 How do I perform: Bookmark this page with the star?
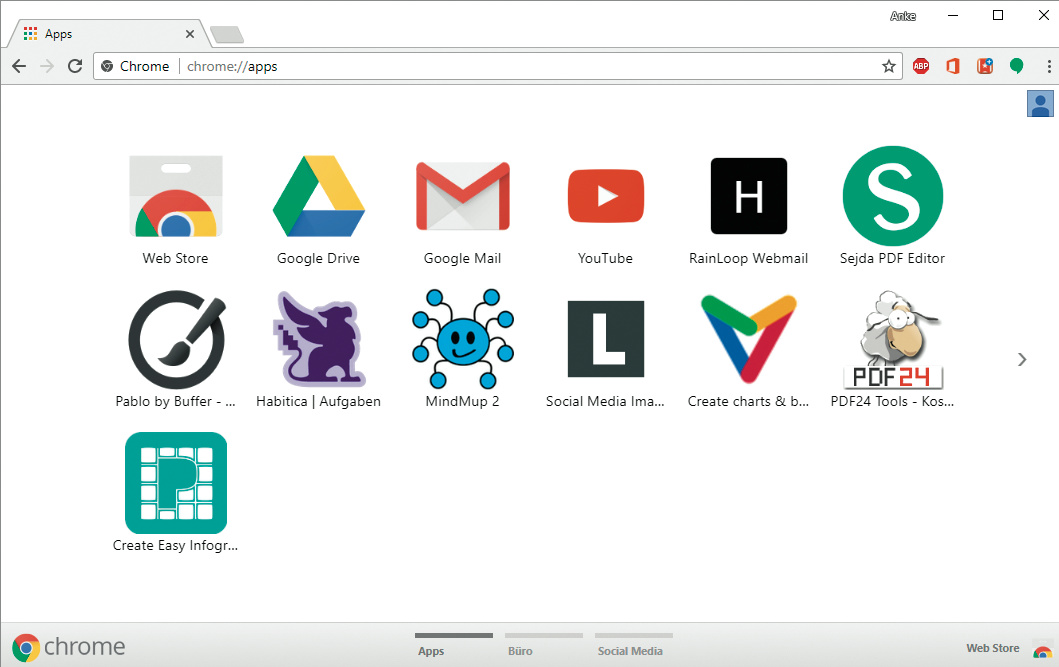(x=888, y=66)
